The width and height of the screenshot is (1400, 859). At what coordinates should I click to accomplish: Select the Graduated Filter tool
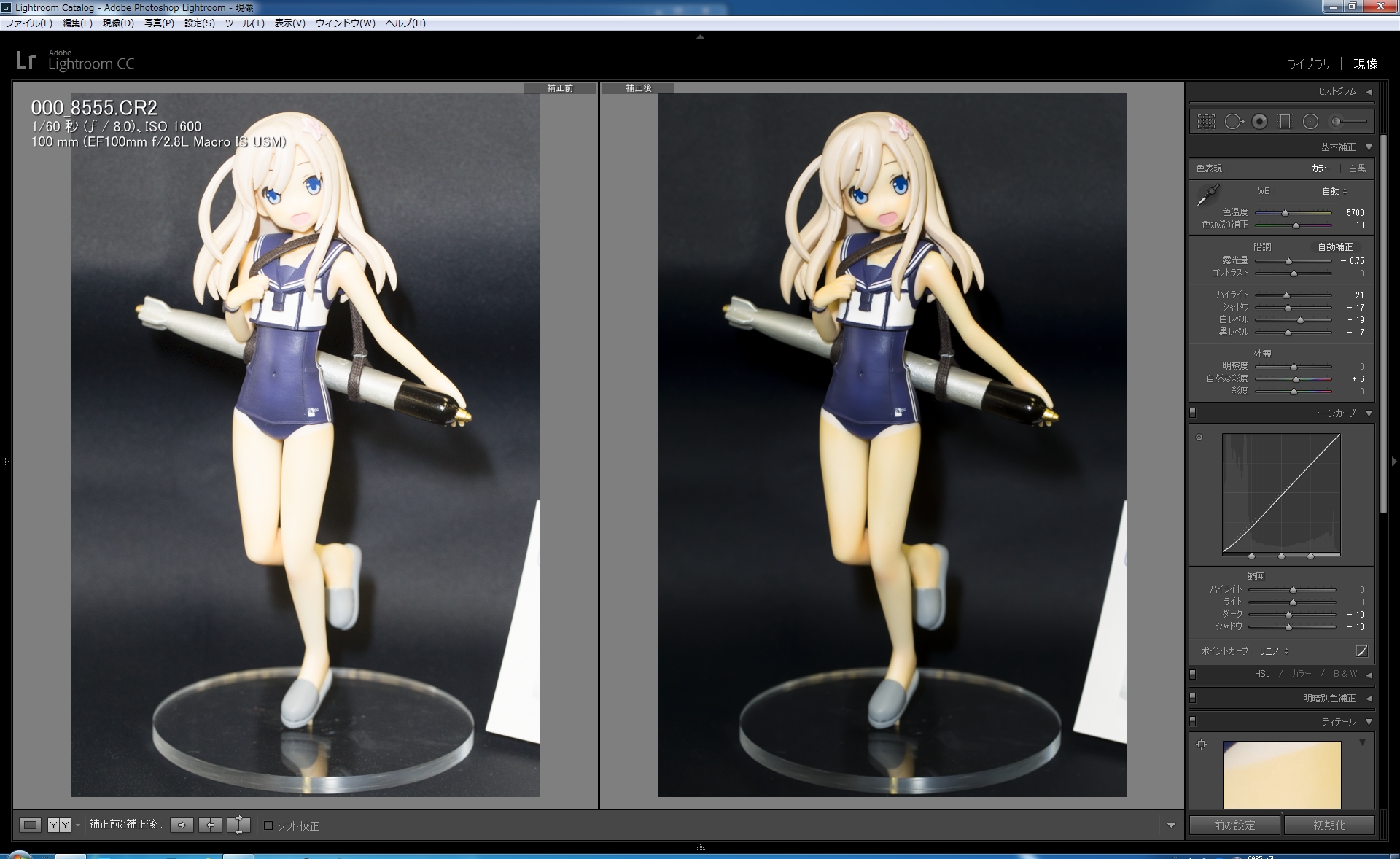[x=1285, y=122]
